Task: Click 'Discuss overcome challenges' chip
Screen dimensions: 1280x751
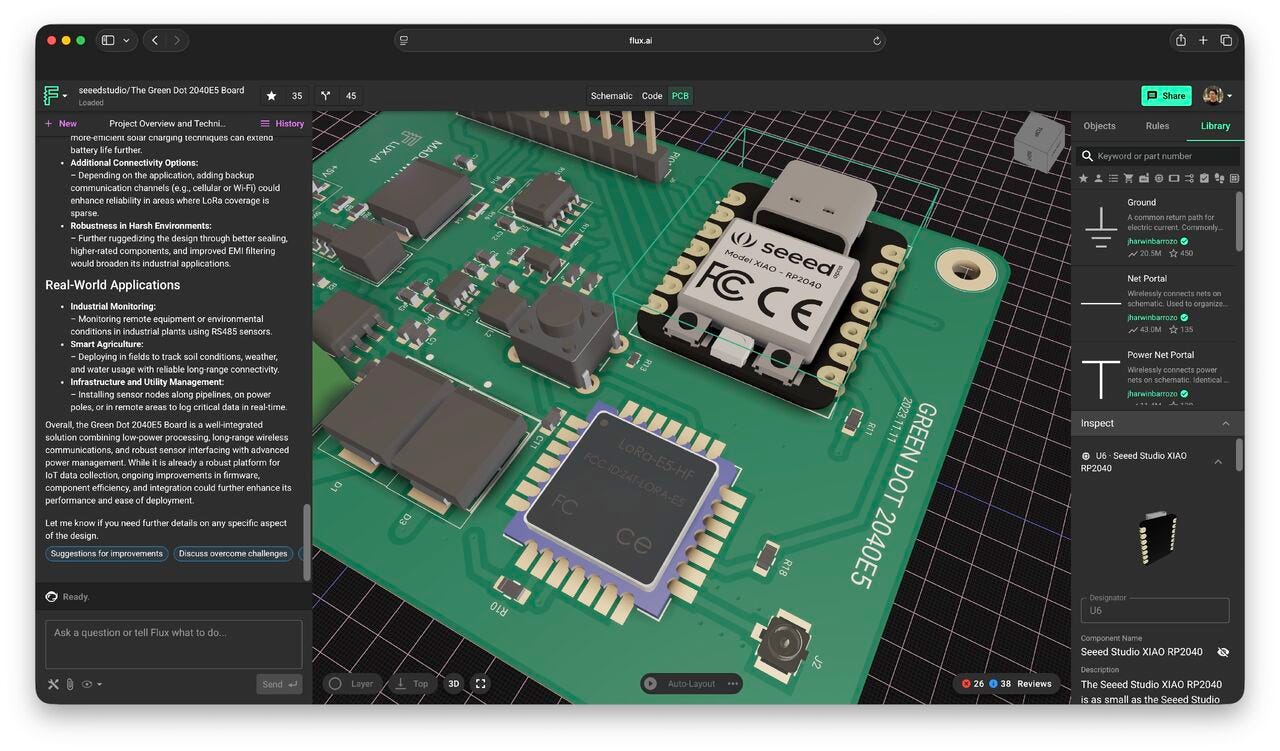Action: point(233,553)
